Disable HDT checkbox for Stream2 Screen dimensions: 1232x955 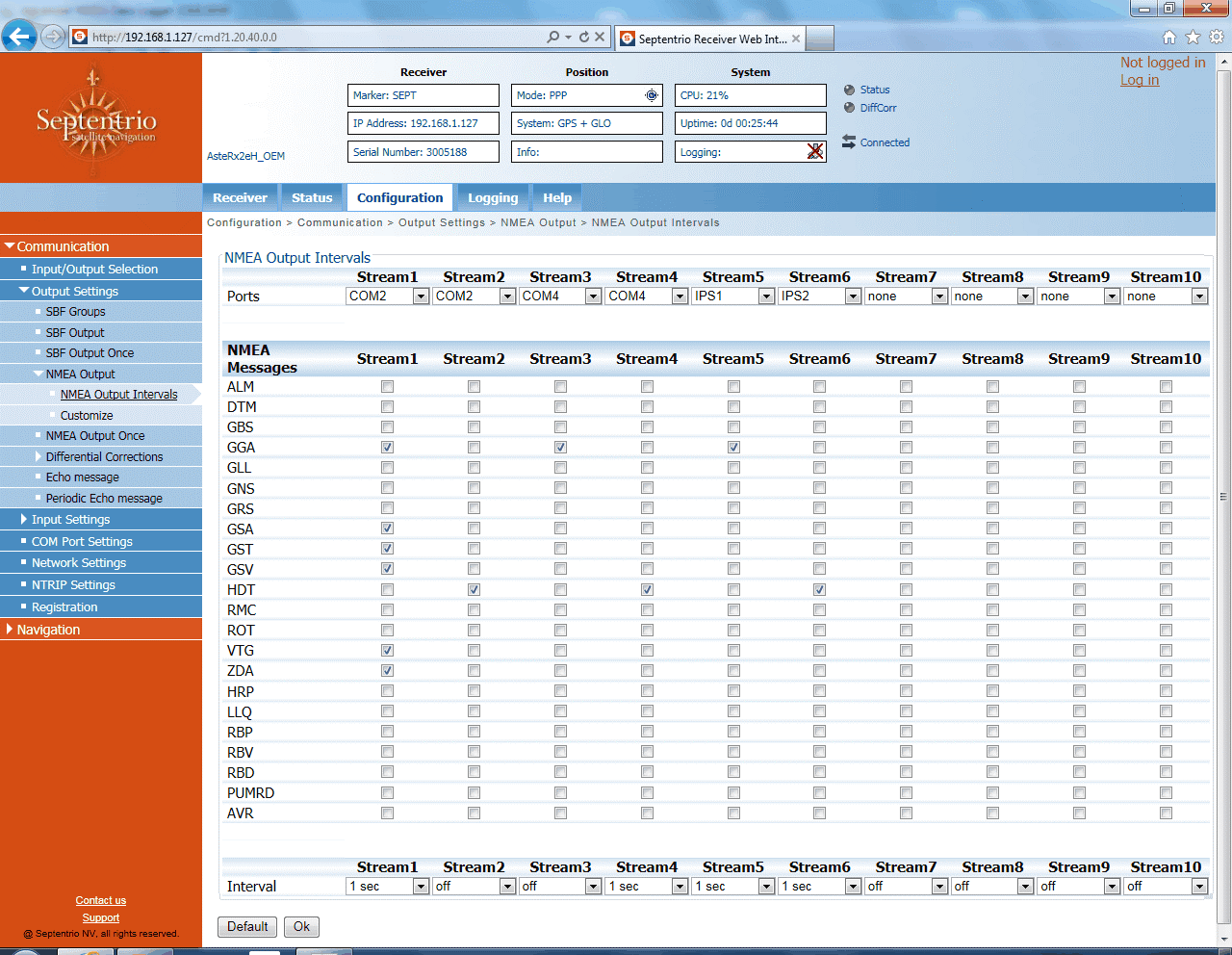click(474, 590)
